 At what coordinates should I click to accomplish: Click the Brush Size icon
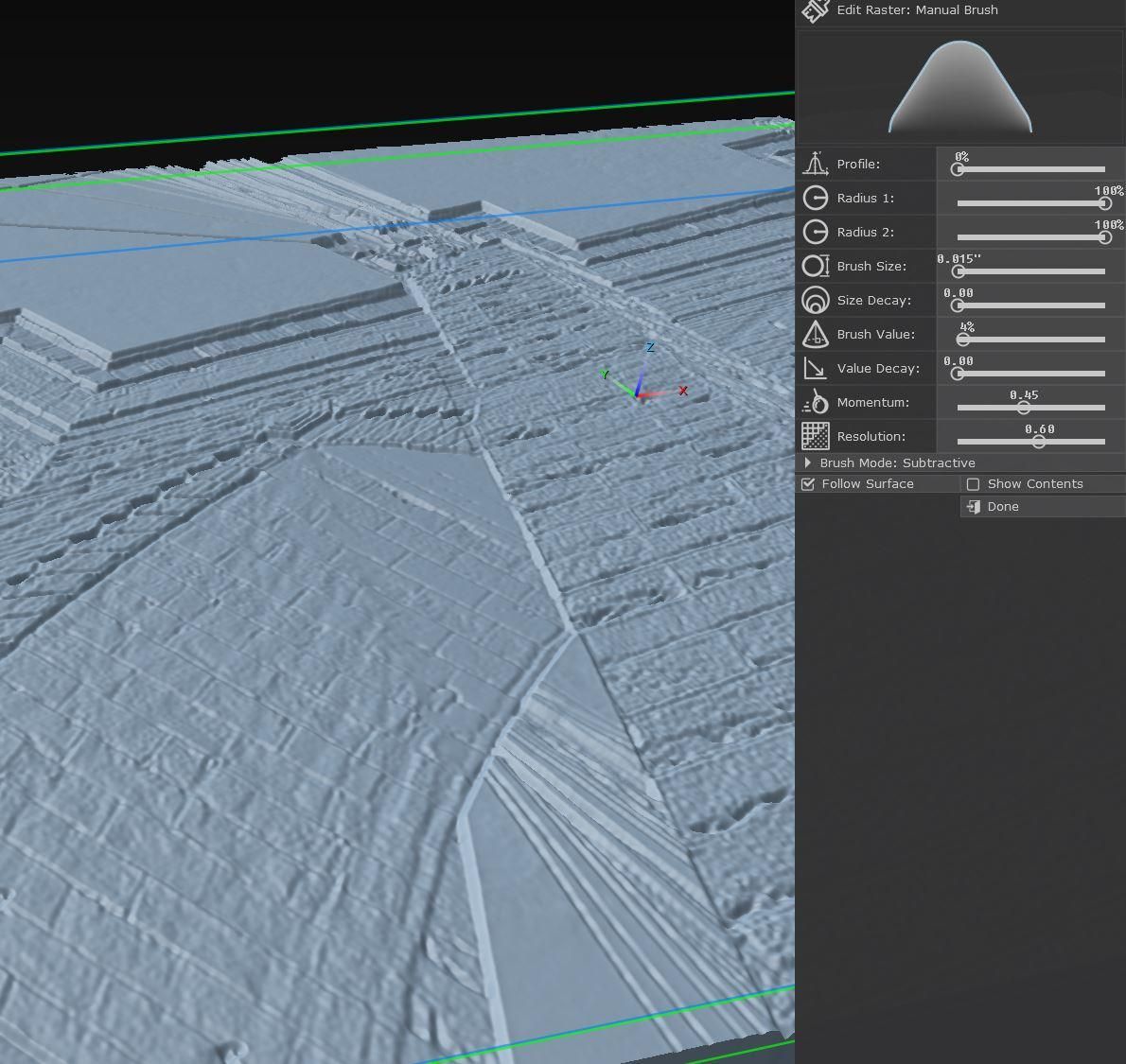pyautogui.click(x=815, y=266)
